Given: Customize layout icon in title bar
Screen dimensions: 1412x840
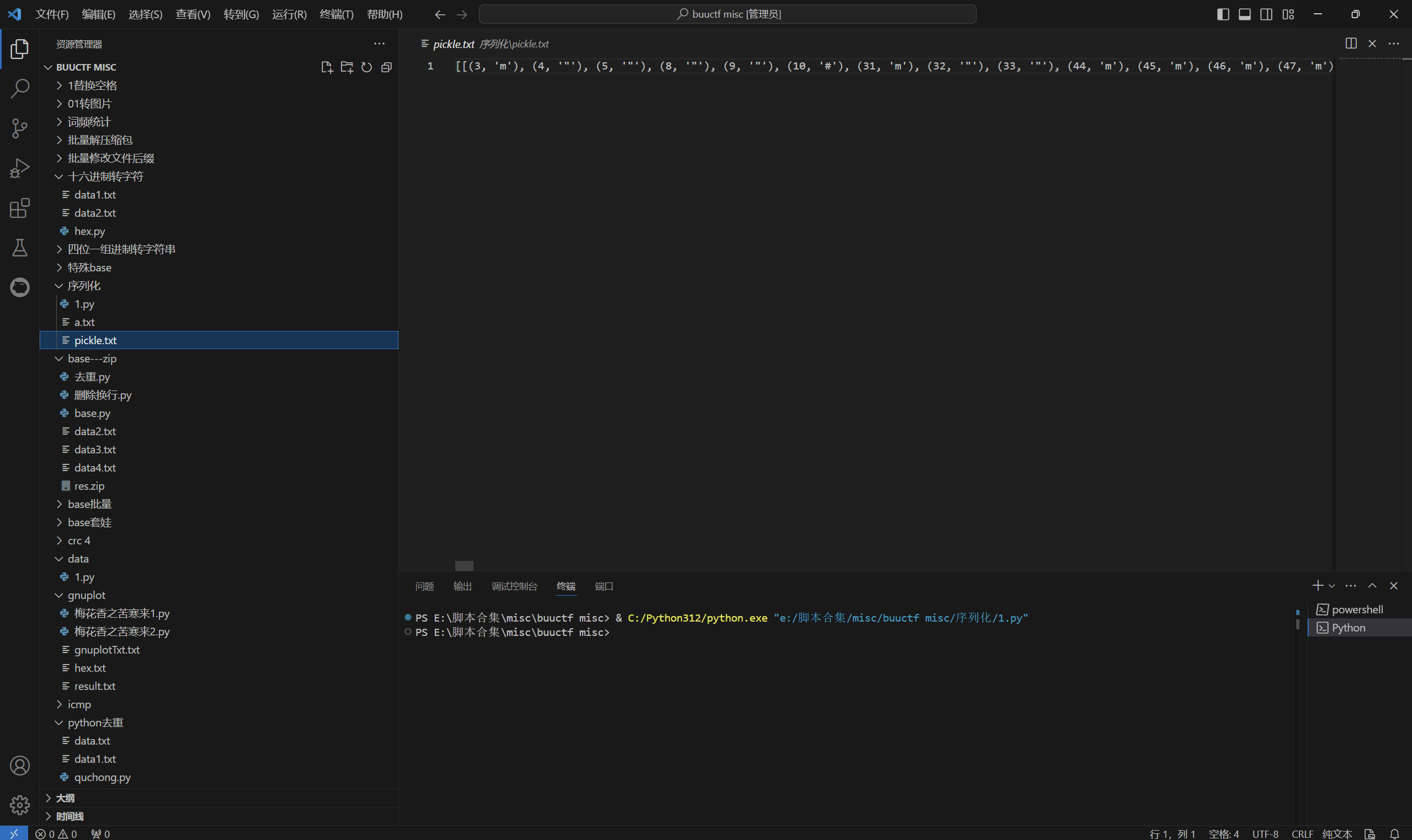Looking at the screenshot, I should point(1288,14).
